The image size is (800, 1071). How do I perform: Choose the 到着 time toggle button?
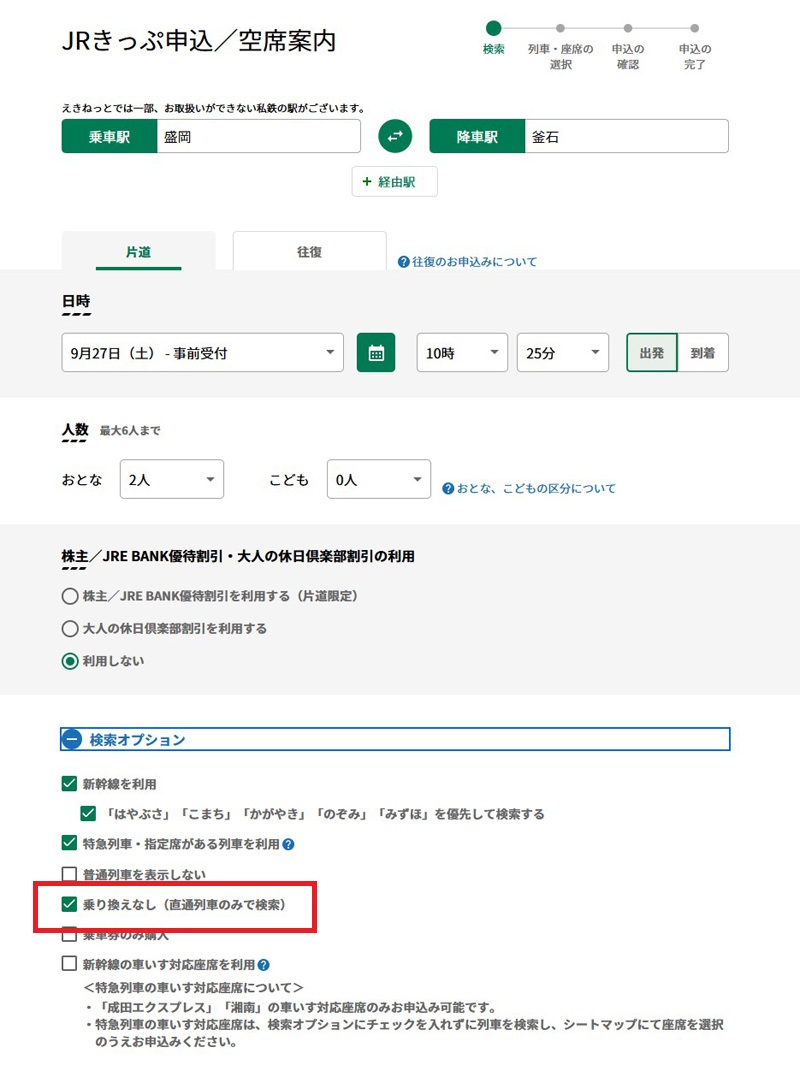pos(703,353)
